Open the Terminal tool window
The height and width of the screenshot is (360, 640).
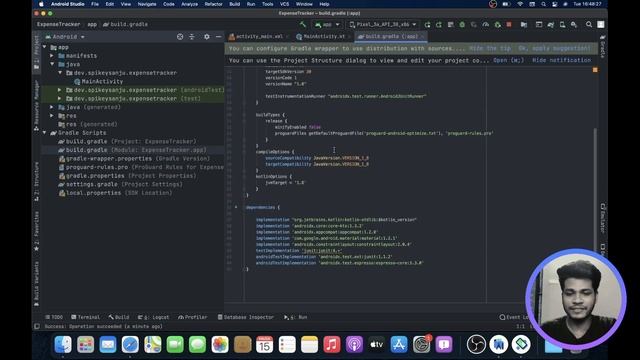85,317
